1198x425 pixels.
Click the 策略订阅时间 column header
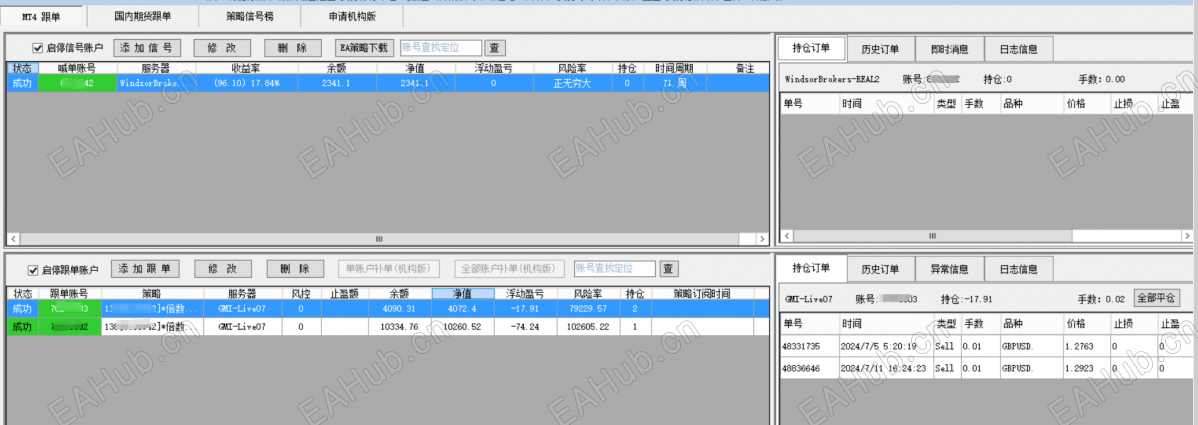702,294
